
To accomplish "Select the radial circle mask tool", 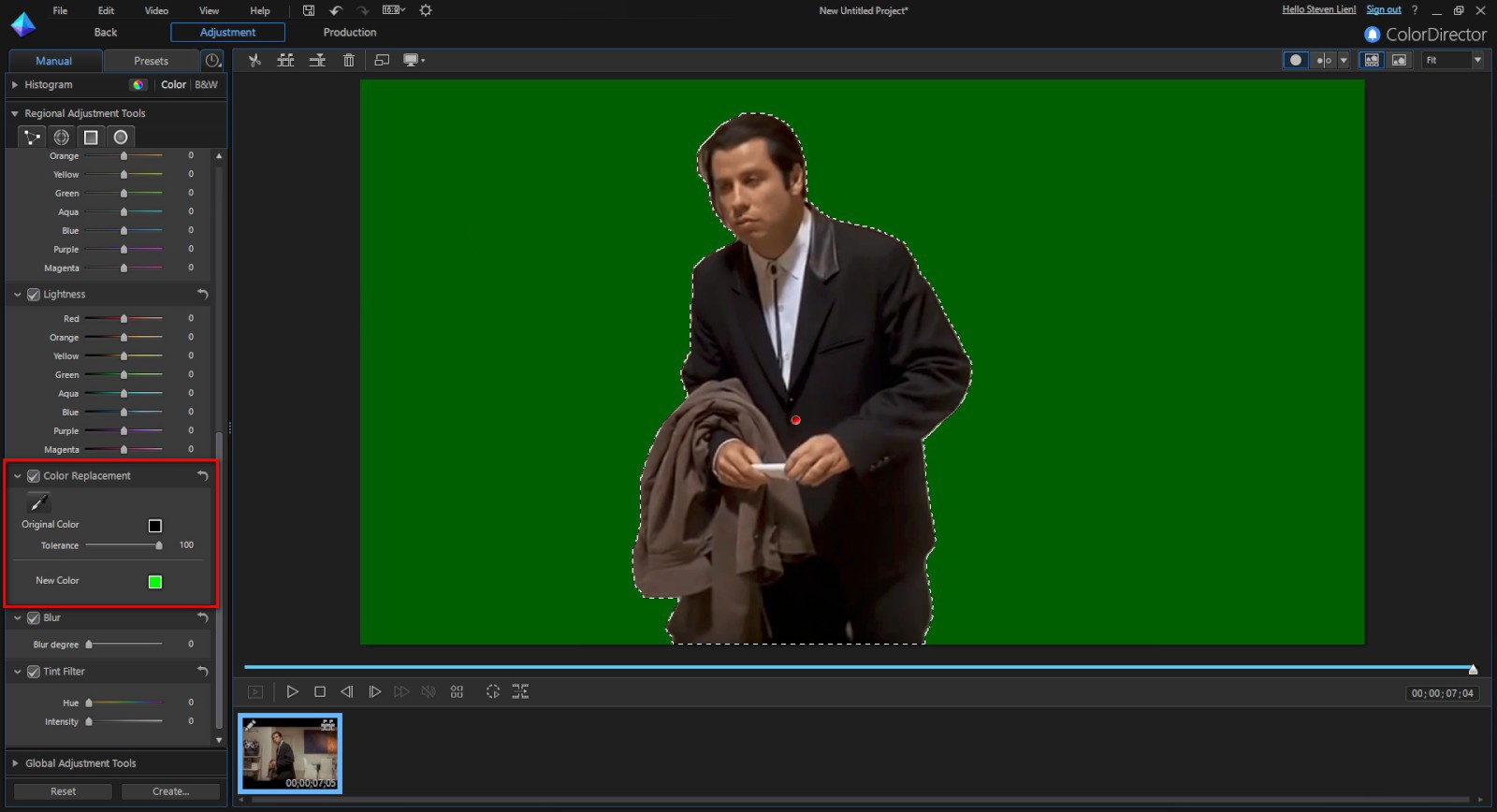I will pos(121,138).
